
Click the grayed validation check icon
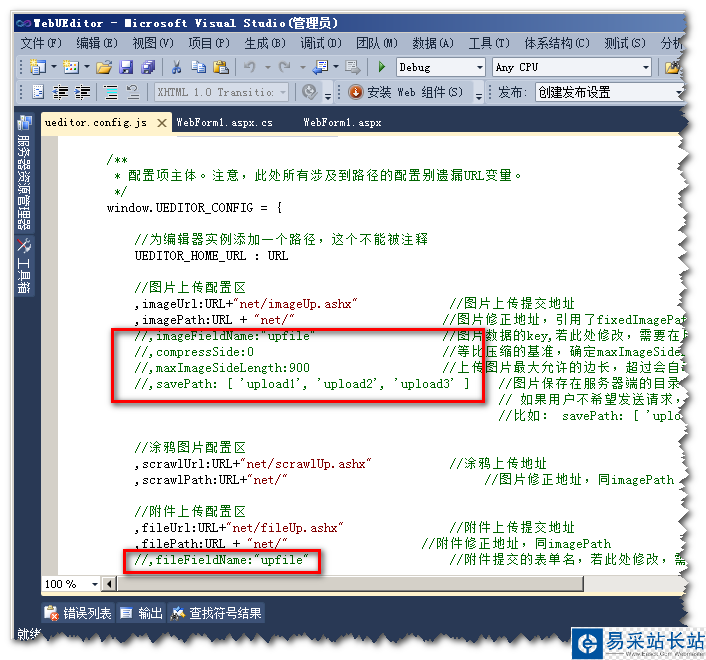coord(310,92)
